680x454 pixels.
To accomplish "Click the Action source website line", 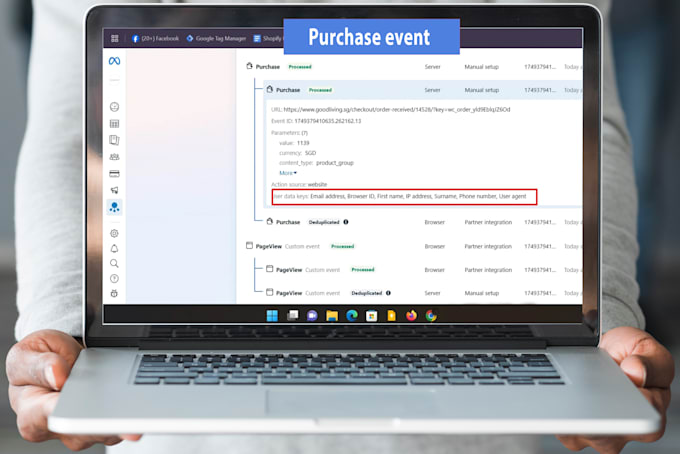I will point(299,185).
